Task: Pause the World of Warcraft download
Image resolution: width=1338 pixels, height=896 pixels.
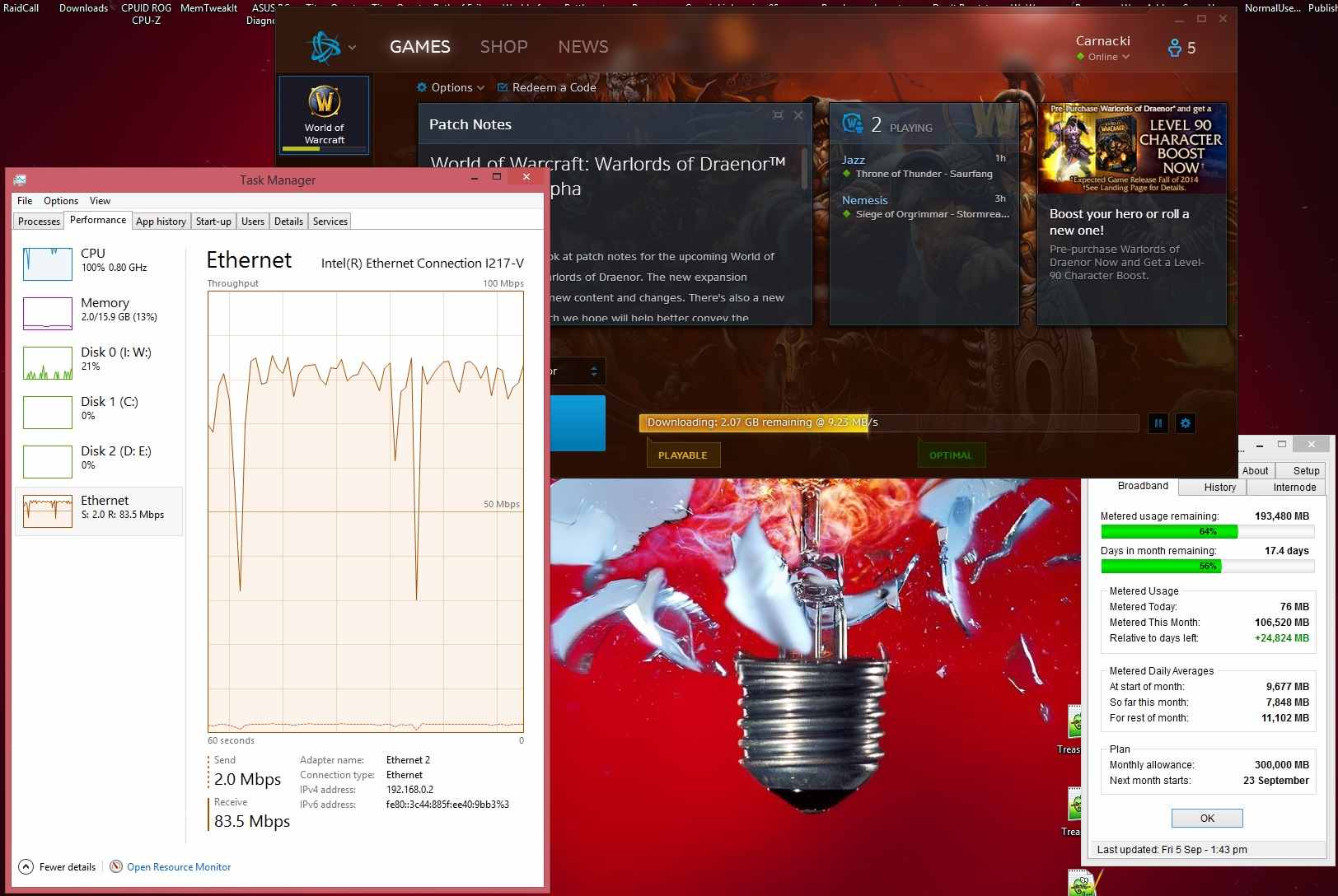Action: tap(1158, 423)
